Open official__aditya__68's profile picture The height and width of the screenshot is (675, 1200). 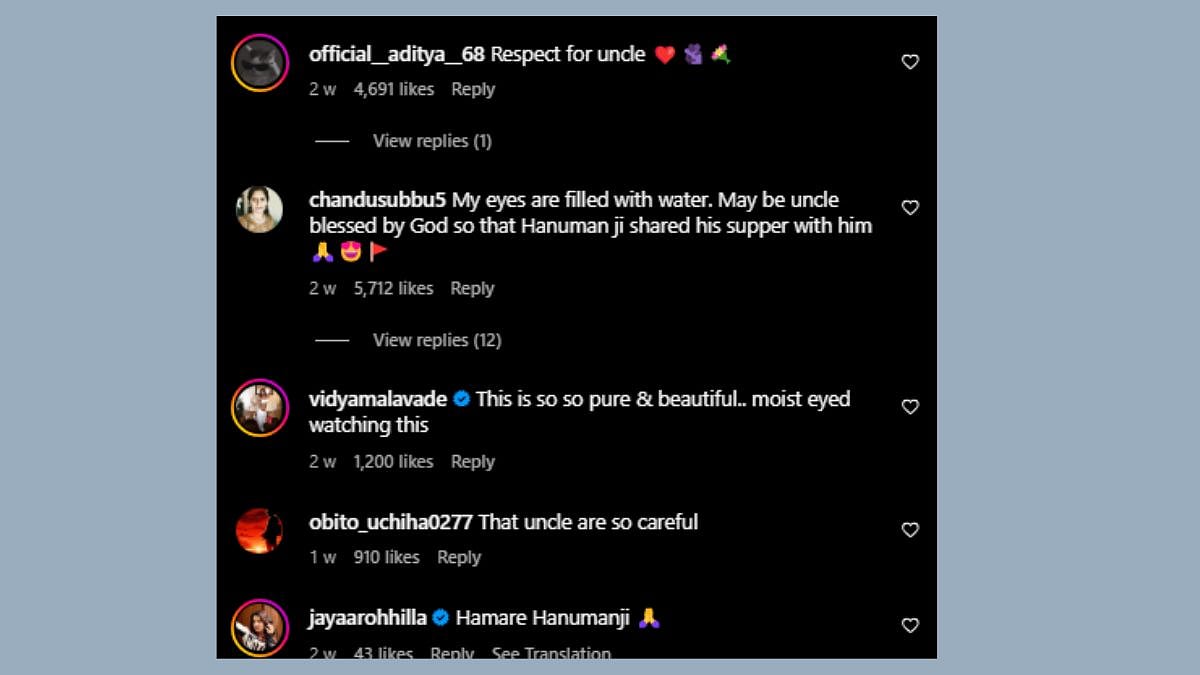[259, 63]
